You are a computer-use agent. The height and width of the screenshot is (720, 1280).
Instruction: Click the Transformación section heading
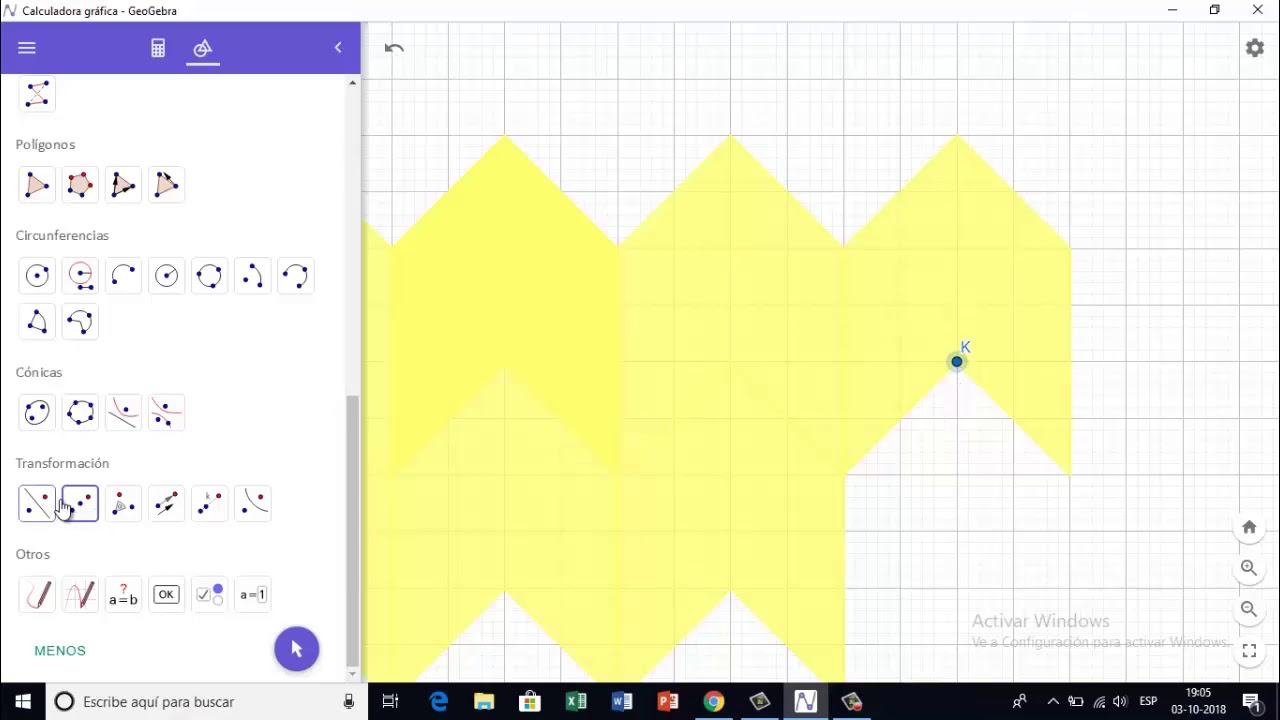62,463
